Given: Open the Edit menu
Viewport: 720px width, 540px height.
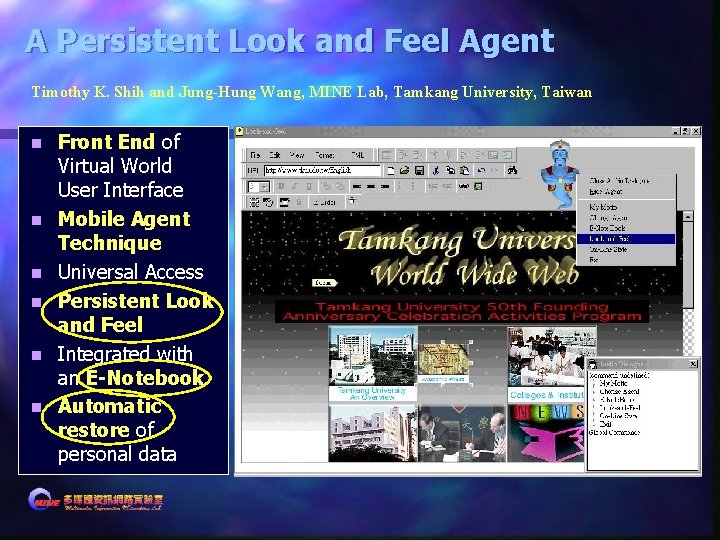Looking at the screenshot, I should 275,155.
